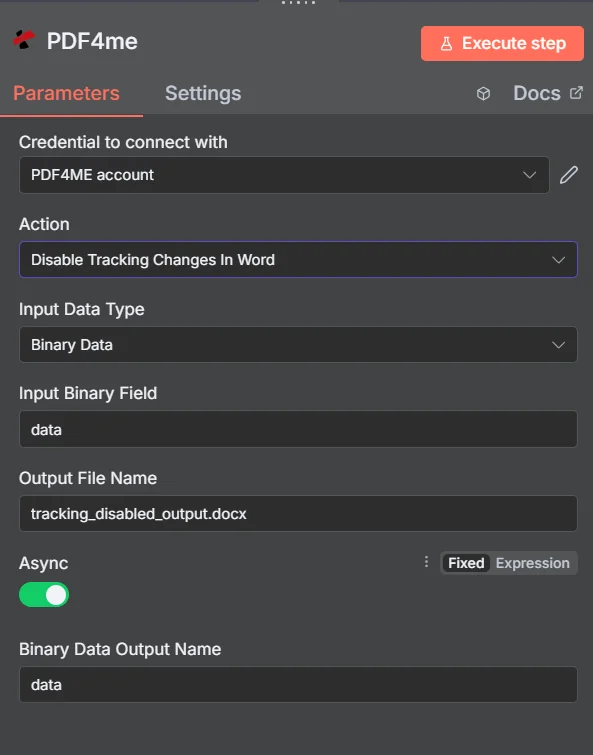Select Fixed mode for Async

click(x=466, y=563)
